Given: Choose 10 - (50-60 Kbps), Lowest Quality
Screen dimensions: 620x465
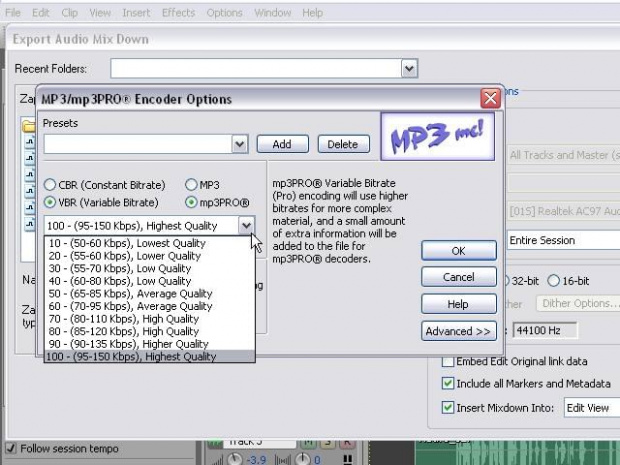Looking at the screenshot, I should click(x=149, y=243).
